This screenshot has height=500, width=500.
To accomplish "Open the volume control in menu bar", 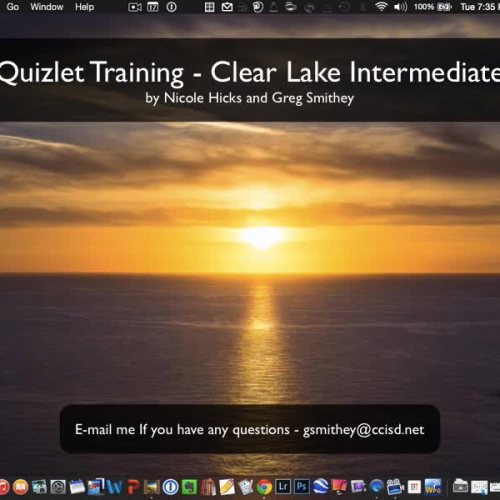I will coord(400,7).
